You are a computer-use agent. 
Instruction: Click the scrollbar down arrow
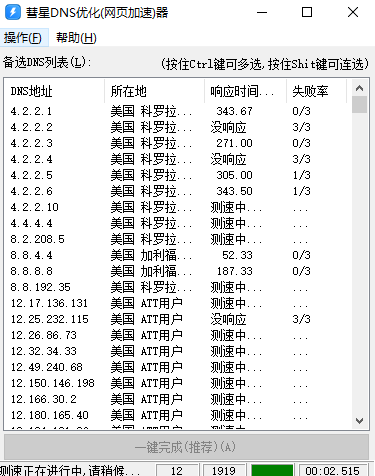pos(359,421)
